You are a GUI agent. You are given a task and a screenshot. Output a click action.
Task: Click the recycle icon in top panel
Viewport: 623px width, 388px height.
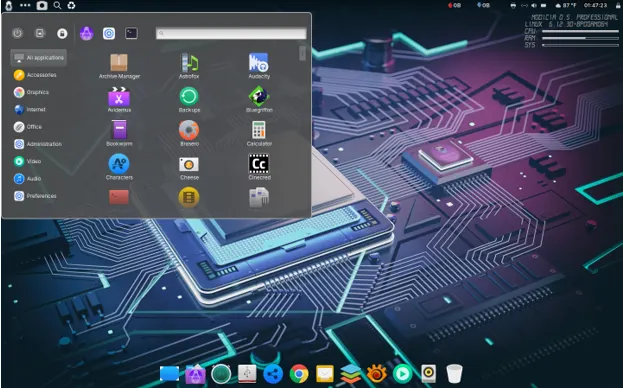[x=71, y=6]
